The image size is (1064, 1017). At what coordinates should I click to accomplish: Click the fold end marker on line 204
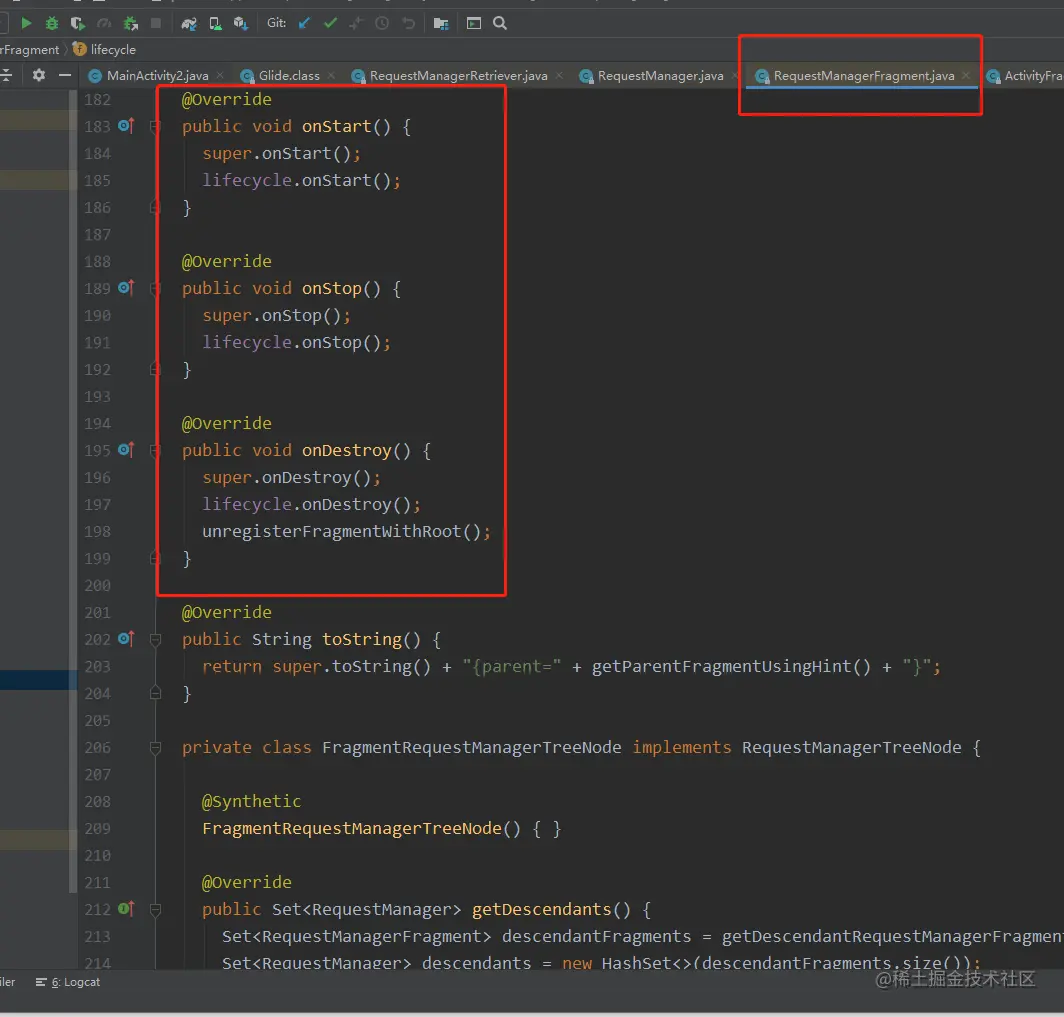[x=155, y=693]
